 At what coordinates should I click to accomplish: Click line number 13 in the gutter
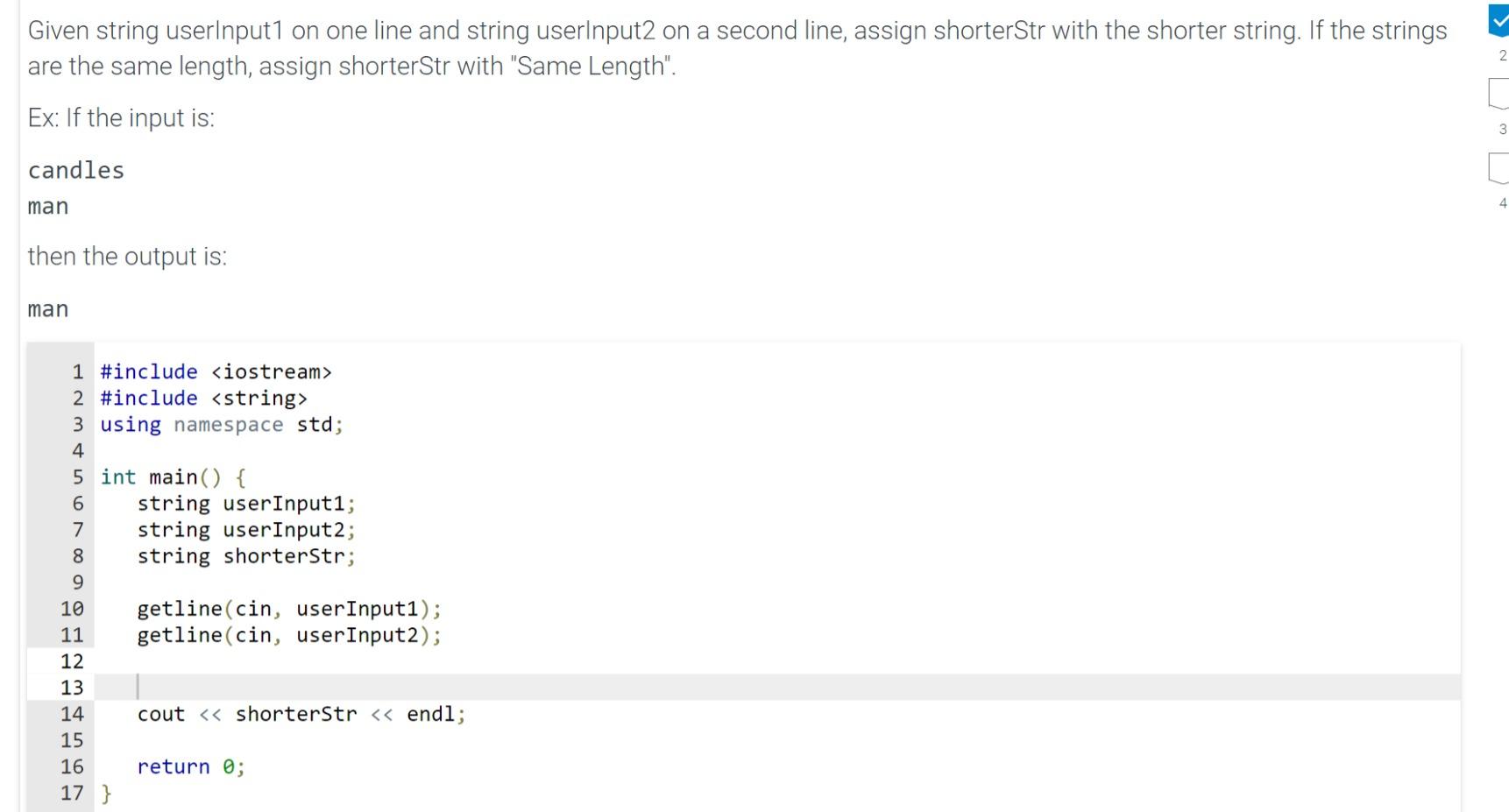72,688
